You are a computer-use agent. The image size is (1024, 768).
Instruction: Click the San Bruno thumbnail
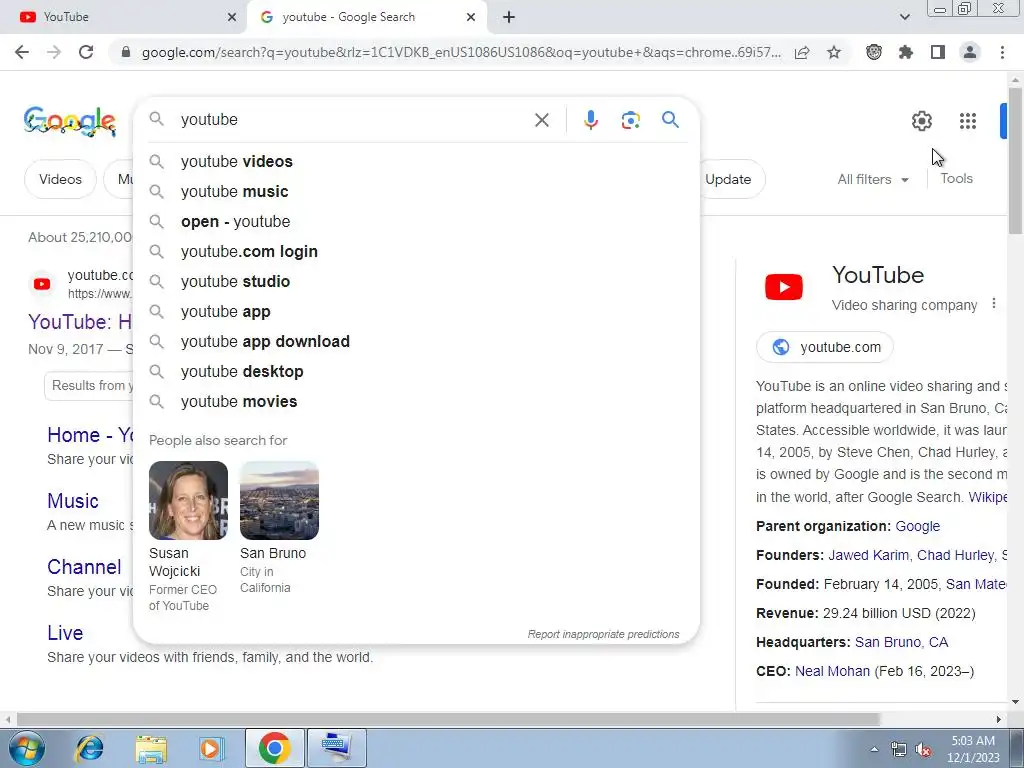(280, 500)
